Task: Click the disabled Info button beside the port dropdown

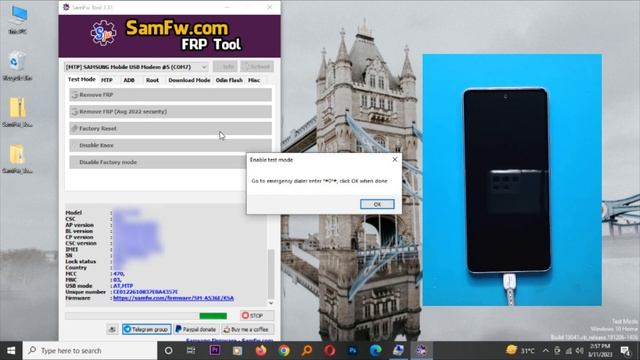Action: pos(225,67)
